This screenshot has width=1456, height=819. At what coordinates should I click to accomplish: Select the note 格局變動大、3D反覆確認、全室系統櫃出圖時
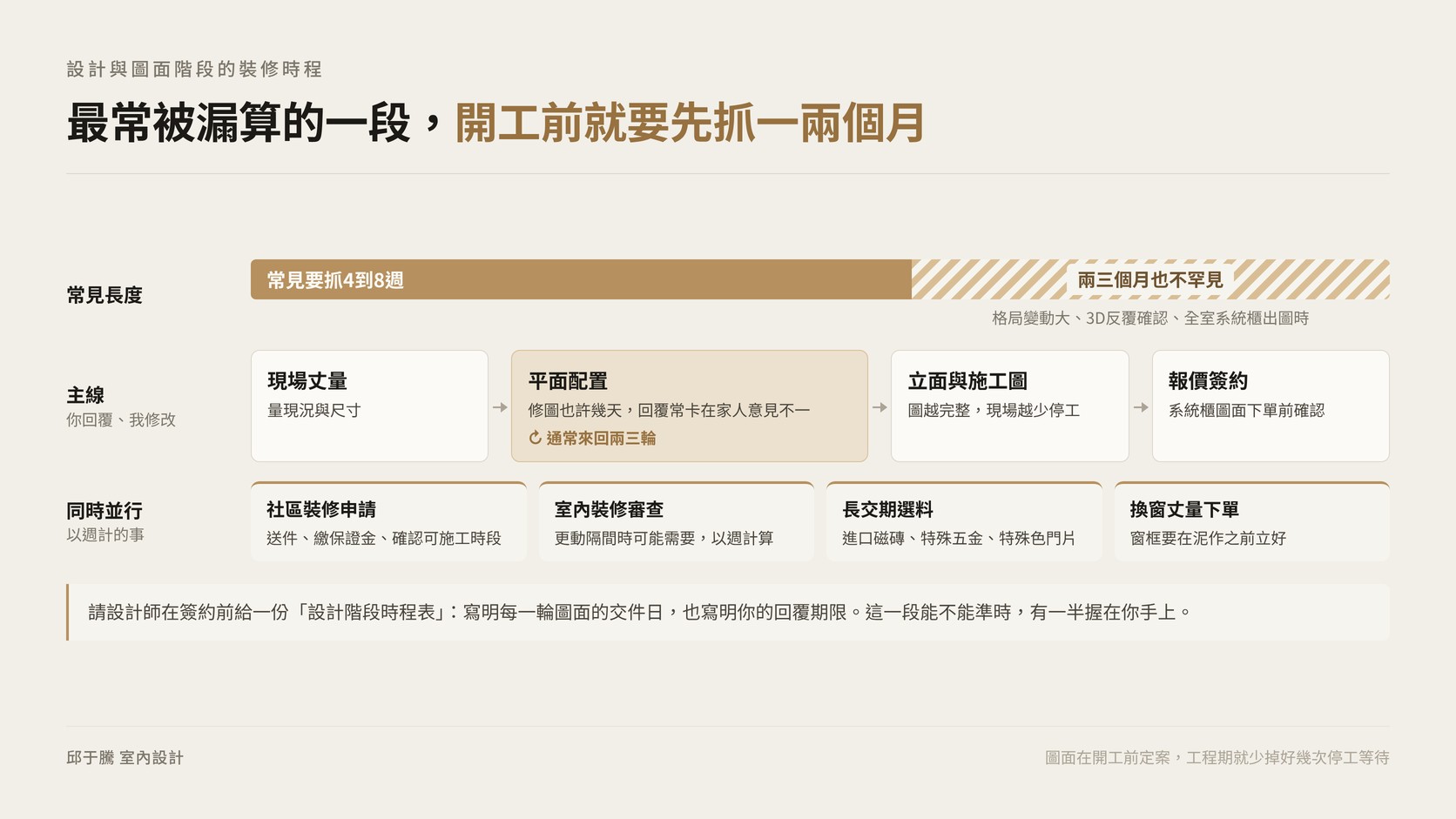(1150, 319)
